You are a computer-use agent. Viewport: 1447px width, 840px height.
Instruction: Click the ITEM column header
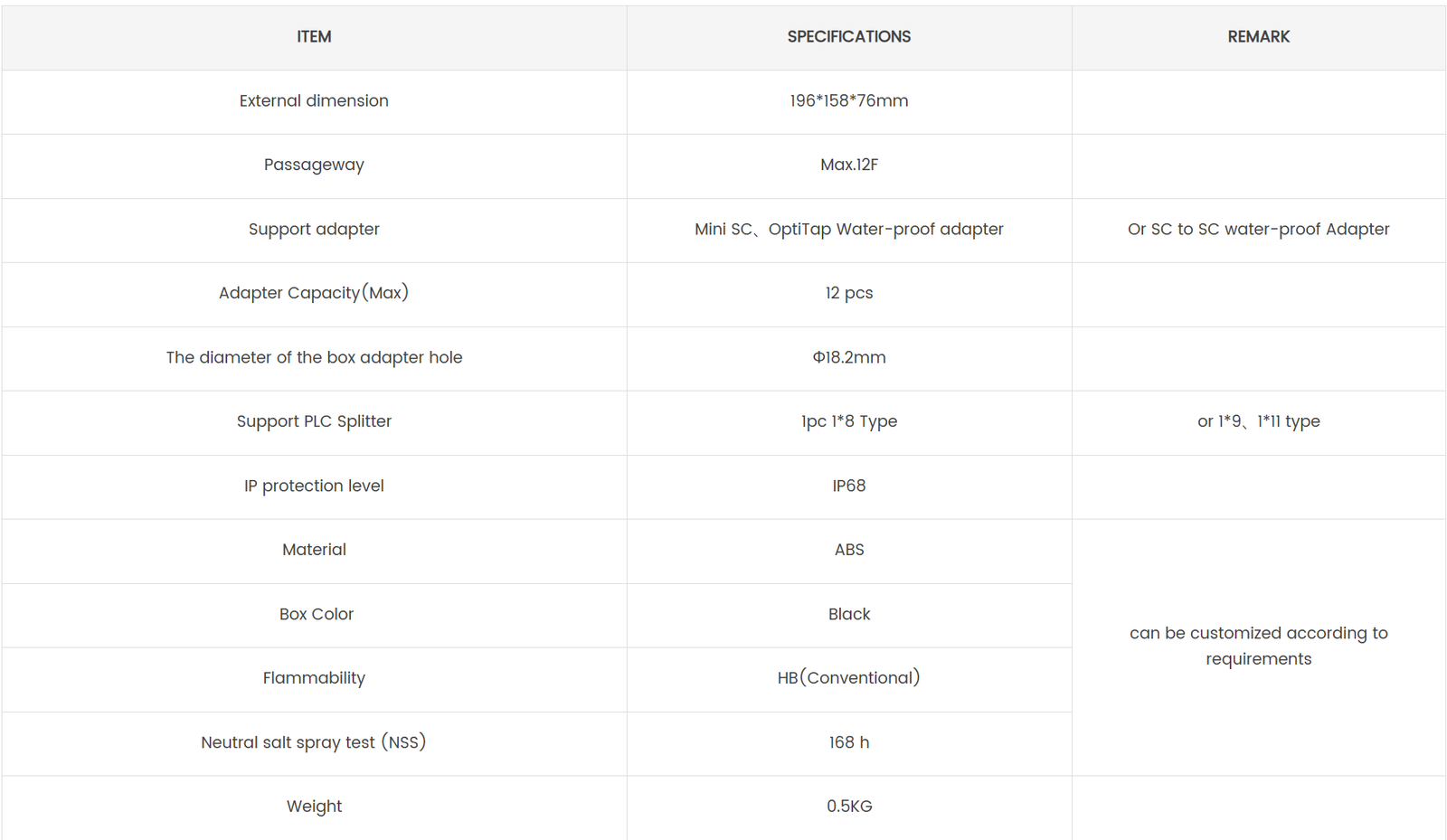[314, 37]
